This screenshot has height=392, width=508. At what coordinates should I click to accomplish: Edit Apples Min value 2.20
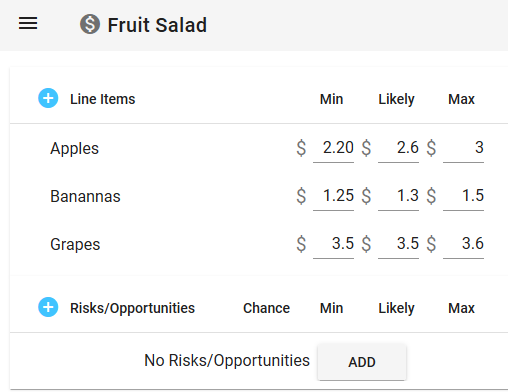click(x=333, y=148)
